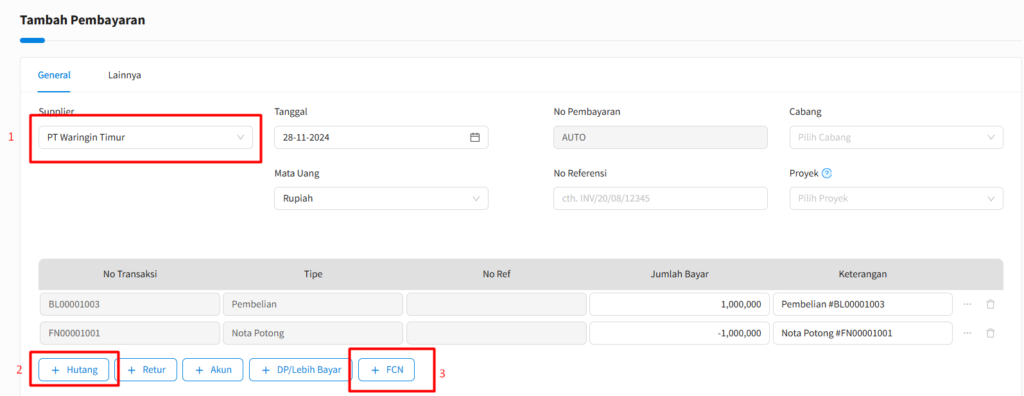Click the No Pembayaran AUTO field
This screenshot has height=396, width=1024.
(x=660, y=137)
